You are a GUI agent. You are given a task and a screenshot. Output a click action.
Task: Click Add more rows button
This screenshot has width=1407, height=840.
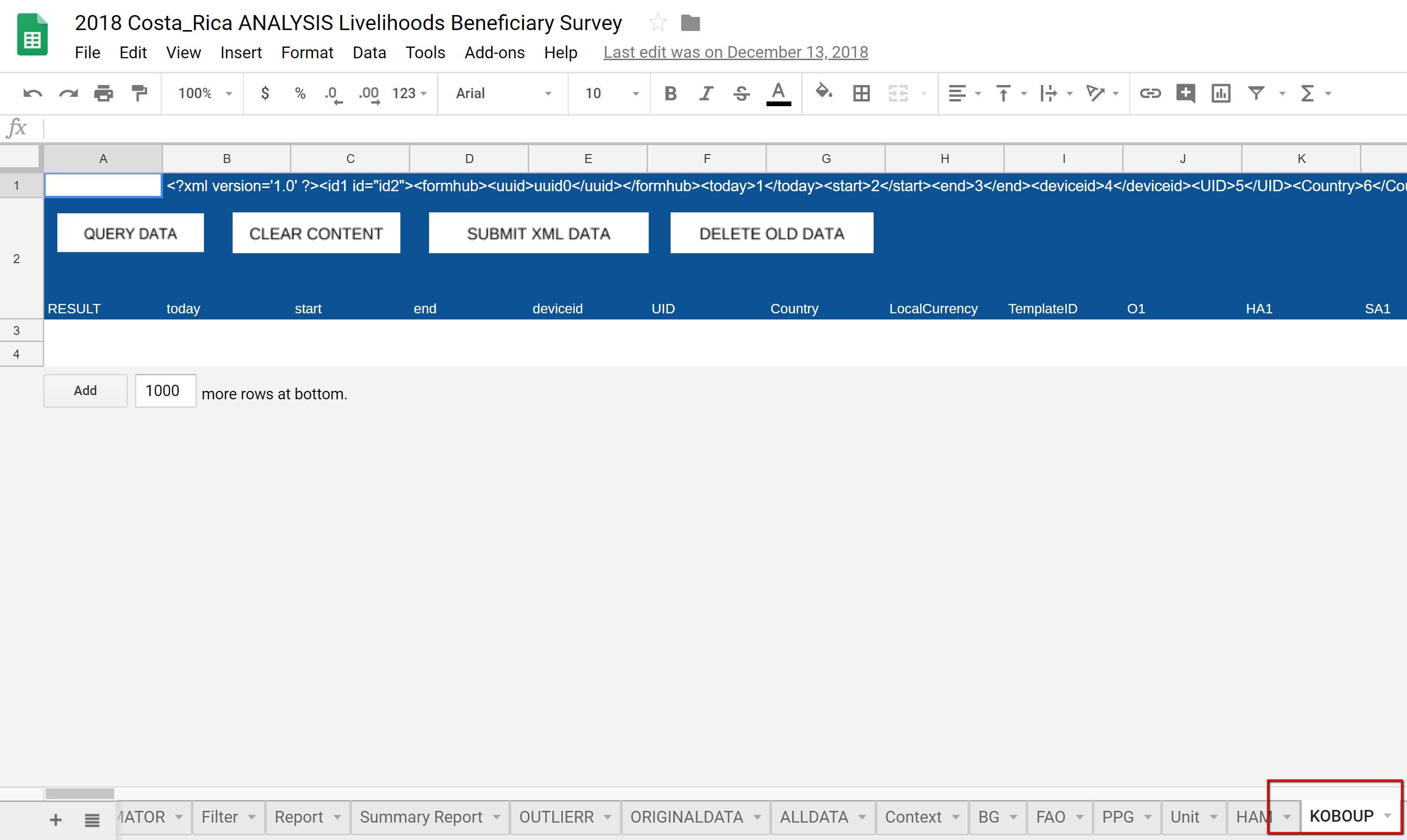pyautogui.click(x=85, y=390)
